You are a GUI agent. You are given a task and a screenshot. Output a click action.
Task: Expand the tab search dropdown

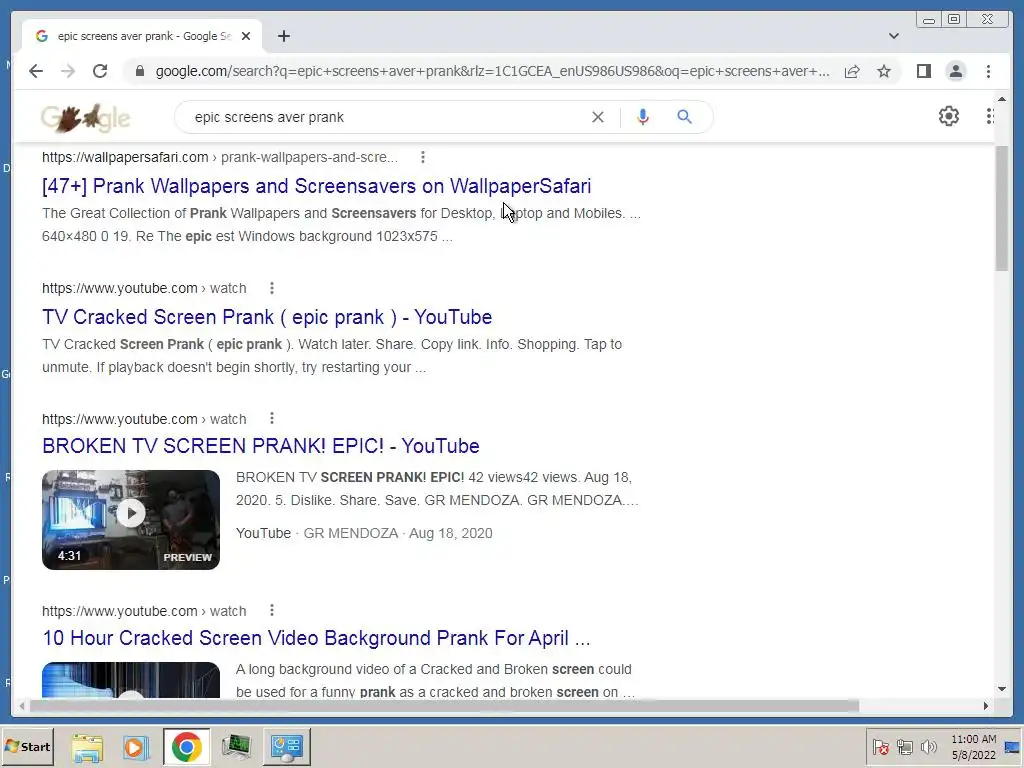pyautogui.click(x=893, y=36)
